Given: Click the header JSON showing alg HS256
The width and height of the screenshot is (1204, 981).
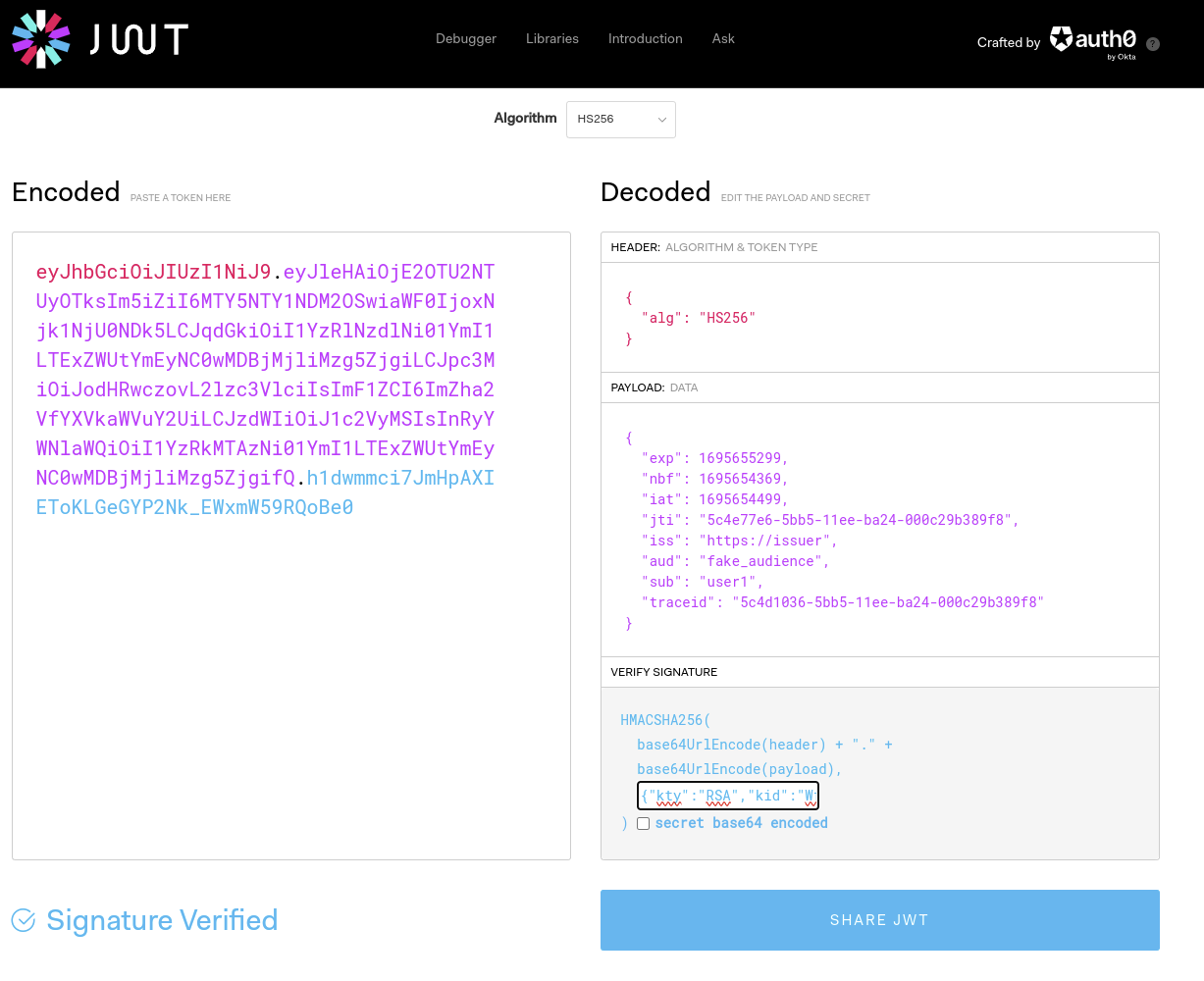Looking at the screenshot, I should coord(878,317).
